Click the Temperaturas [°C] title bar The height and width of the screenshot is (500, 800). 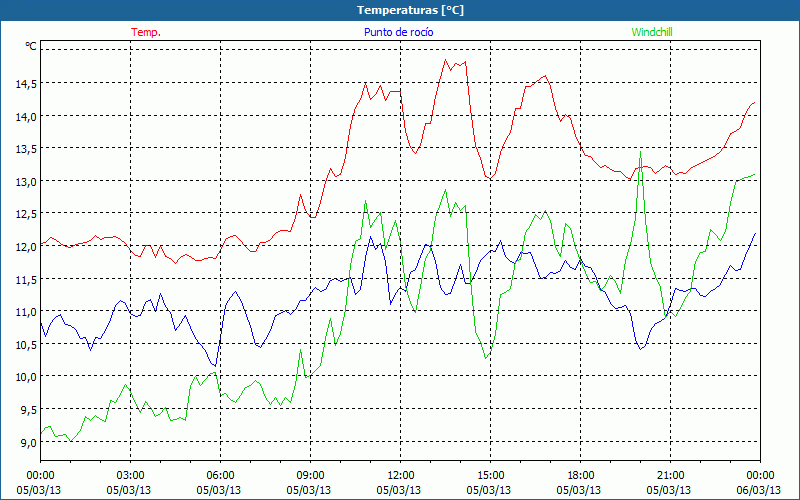[x=400, y=10]
